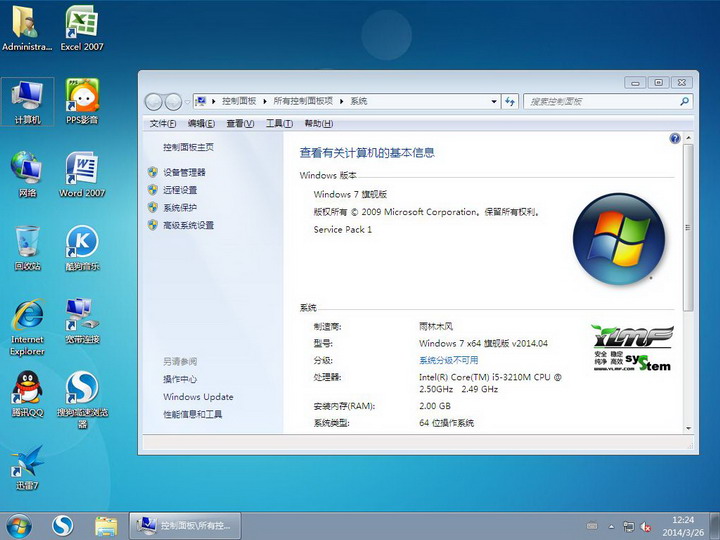Open the 查看(V) menu

click(240, 124)
